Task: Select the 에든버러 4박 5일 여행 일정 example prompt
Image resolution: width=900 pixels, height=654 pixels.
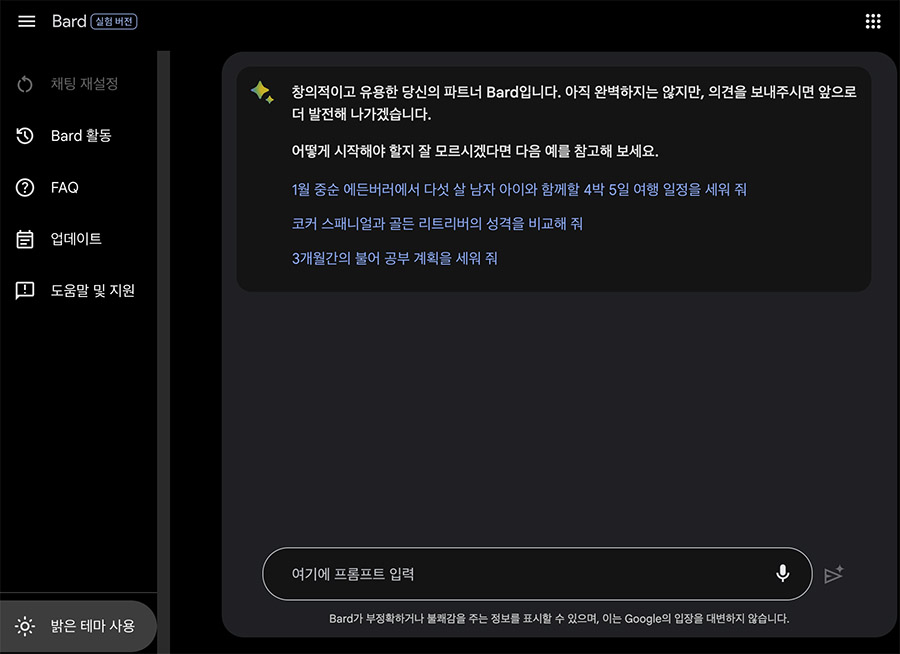Action: coord(519,189)
